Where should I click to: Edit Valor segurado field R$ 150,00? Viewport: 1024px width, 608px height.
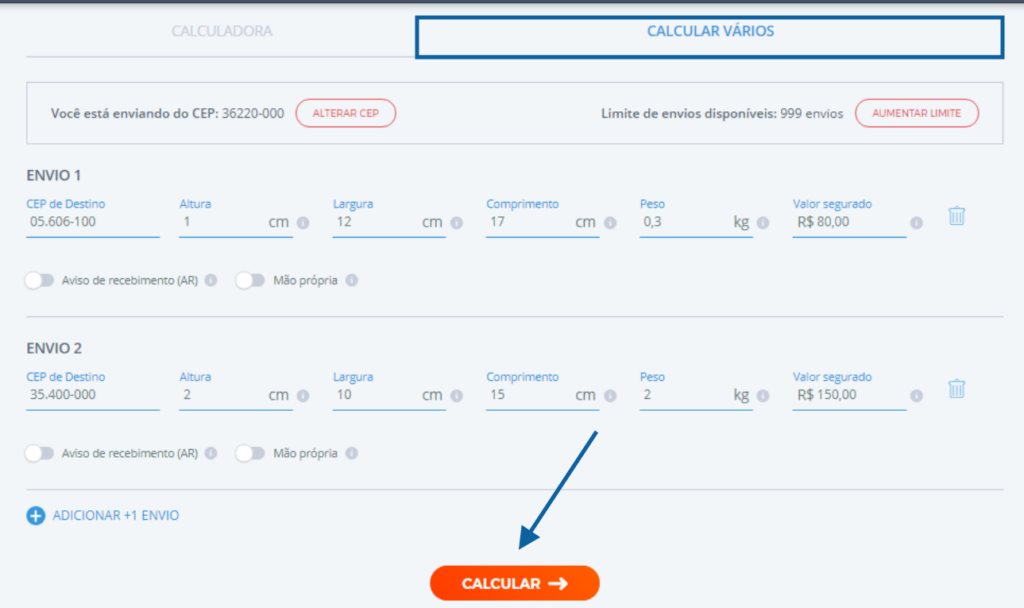tap(849, 395)
